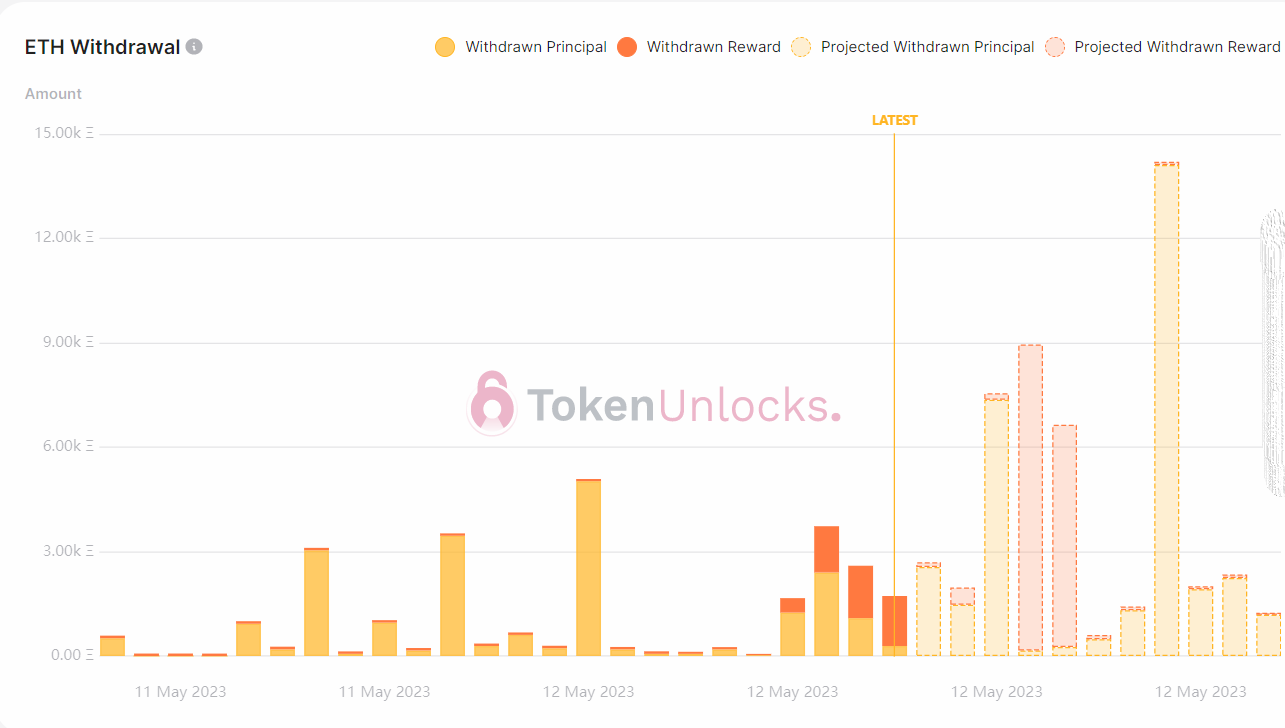
Task: Click the Projected Withdrawn Principal dashed circle
Action: point(801,47)
